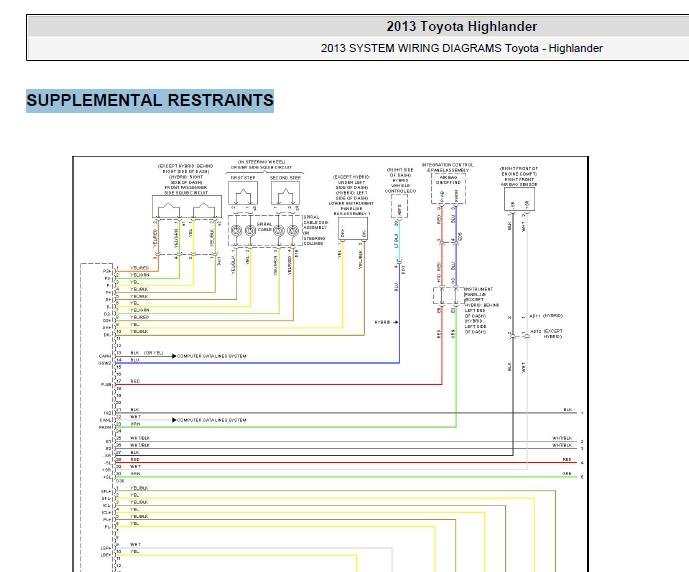Viewport: 689px width, 572px height.
Task: Click the '2013 SYSTEM WIRING DIAGRAMS Toyota - Highlander' subtitle
Action: [461, 48]
